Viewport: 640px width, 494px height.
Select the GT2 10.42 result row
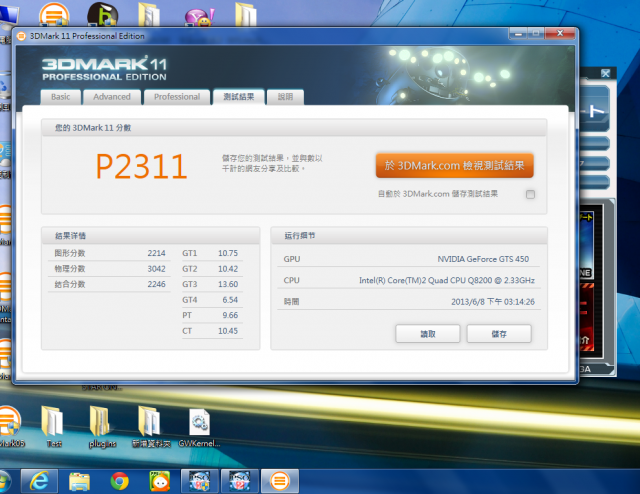[212, 269]
